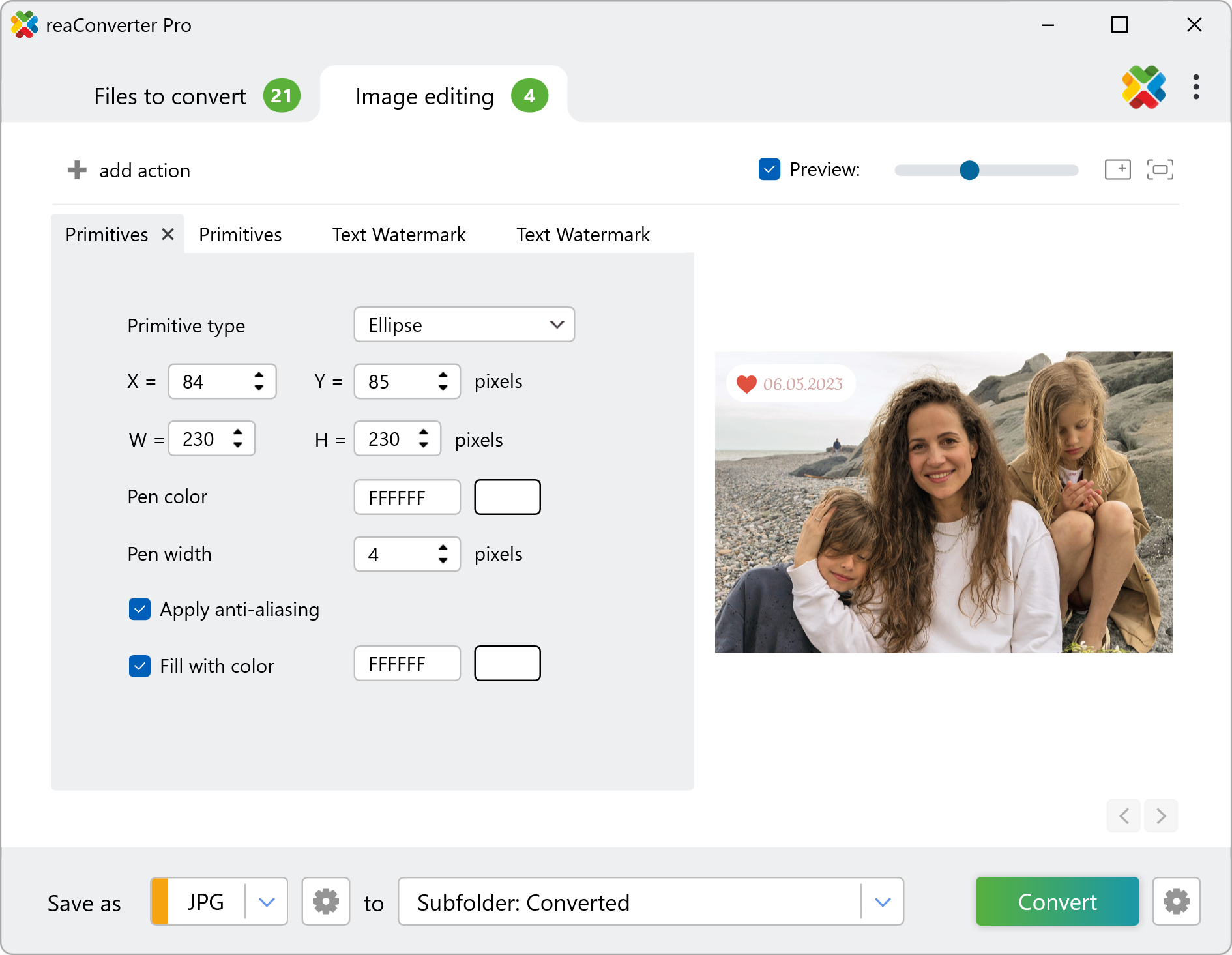Switch to the Files to convert tab
The image size is (1232, 955).
(171, 96)
